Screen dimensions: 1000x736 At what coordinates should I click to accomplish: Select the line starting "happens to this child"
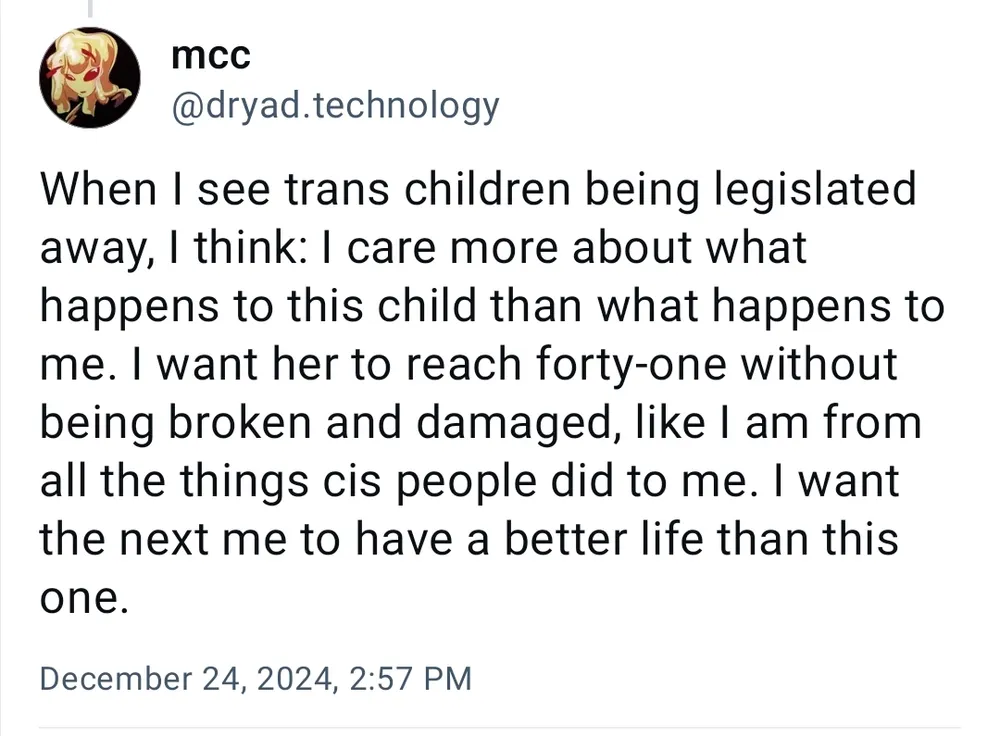click(491, 306)
